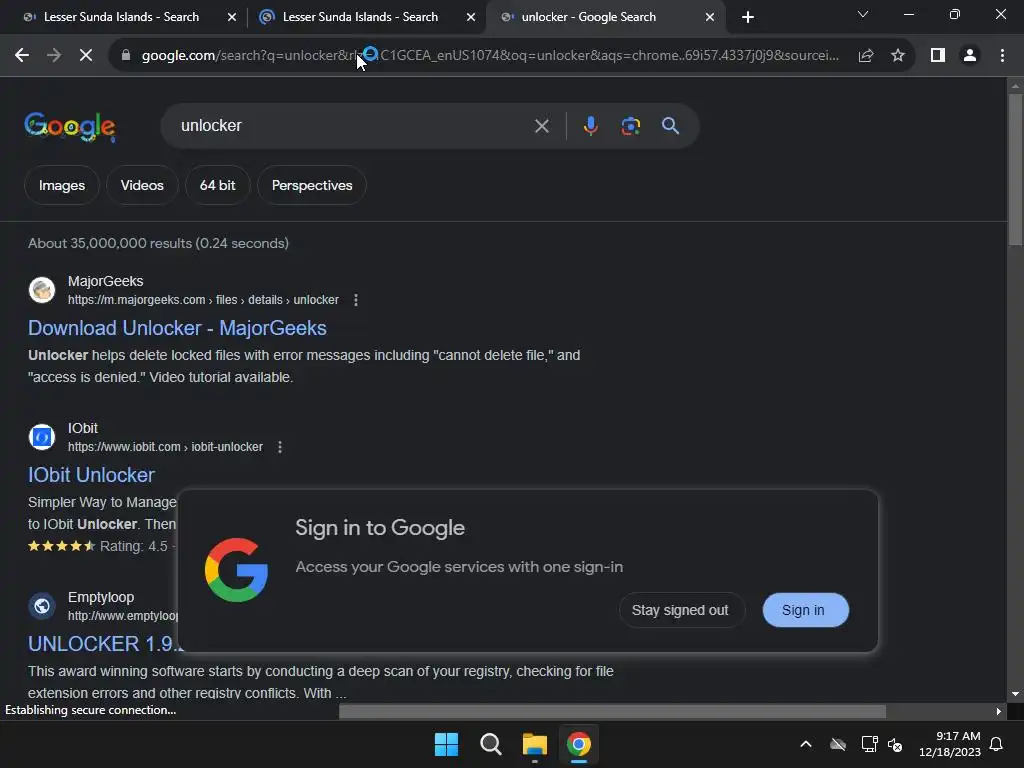Click the Google logo
The image size is (1024, 768).
click(70, 127)
